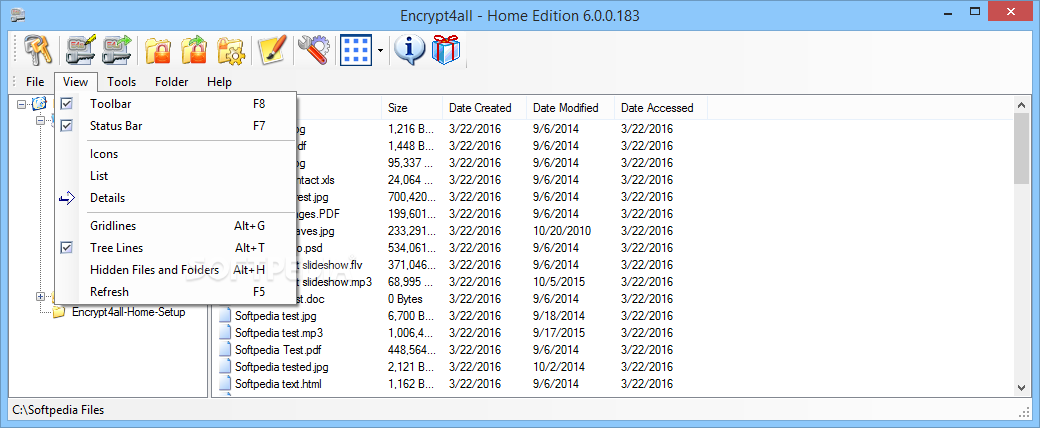
Task: Click the 2,121 B... size cell
Action: [x=411, y=366]
